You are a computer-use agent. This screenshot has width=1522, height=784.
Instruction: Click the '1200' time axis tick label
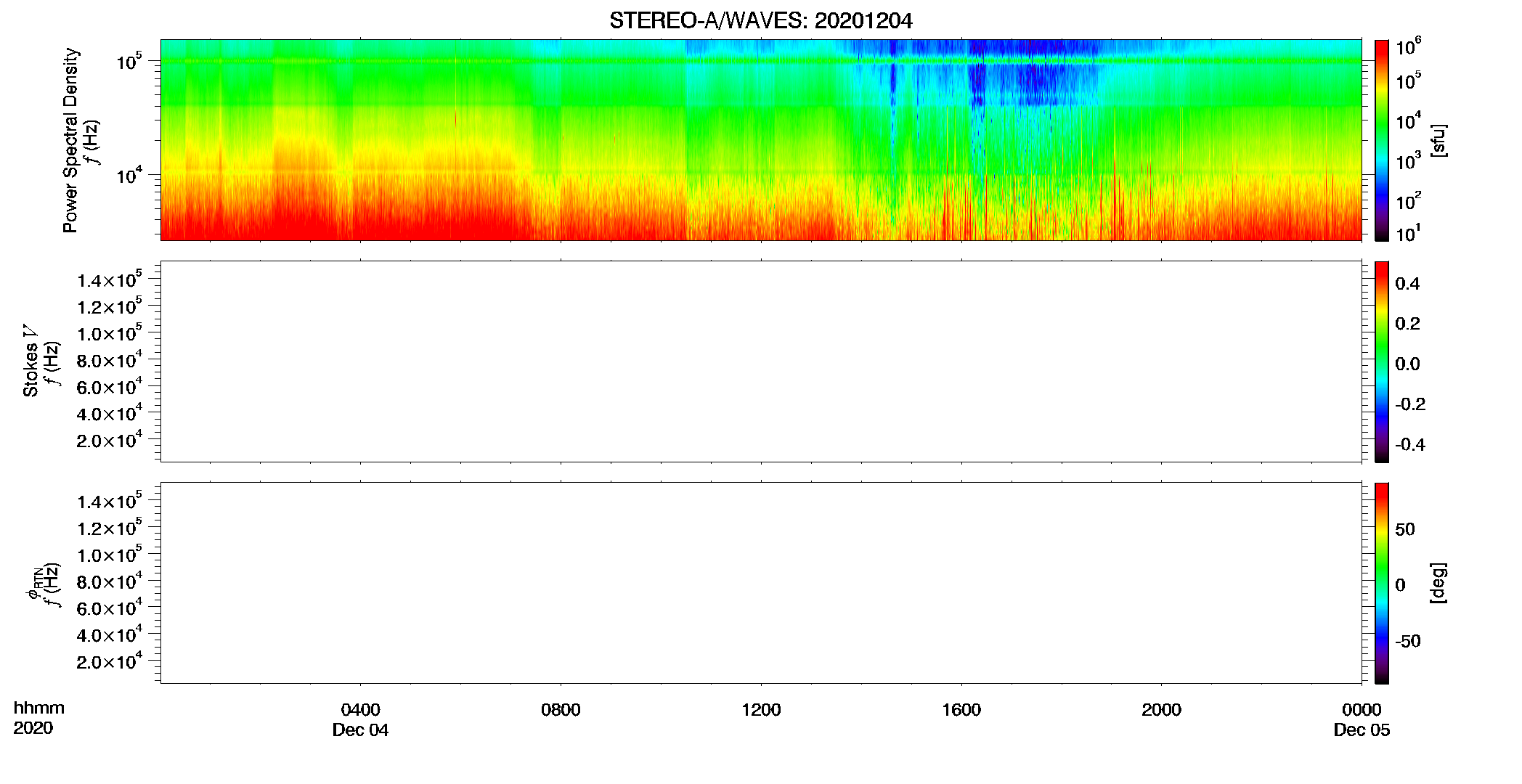pyautogui.click(x=761, y=710)
